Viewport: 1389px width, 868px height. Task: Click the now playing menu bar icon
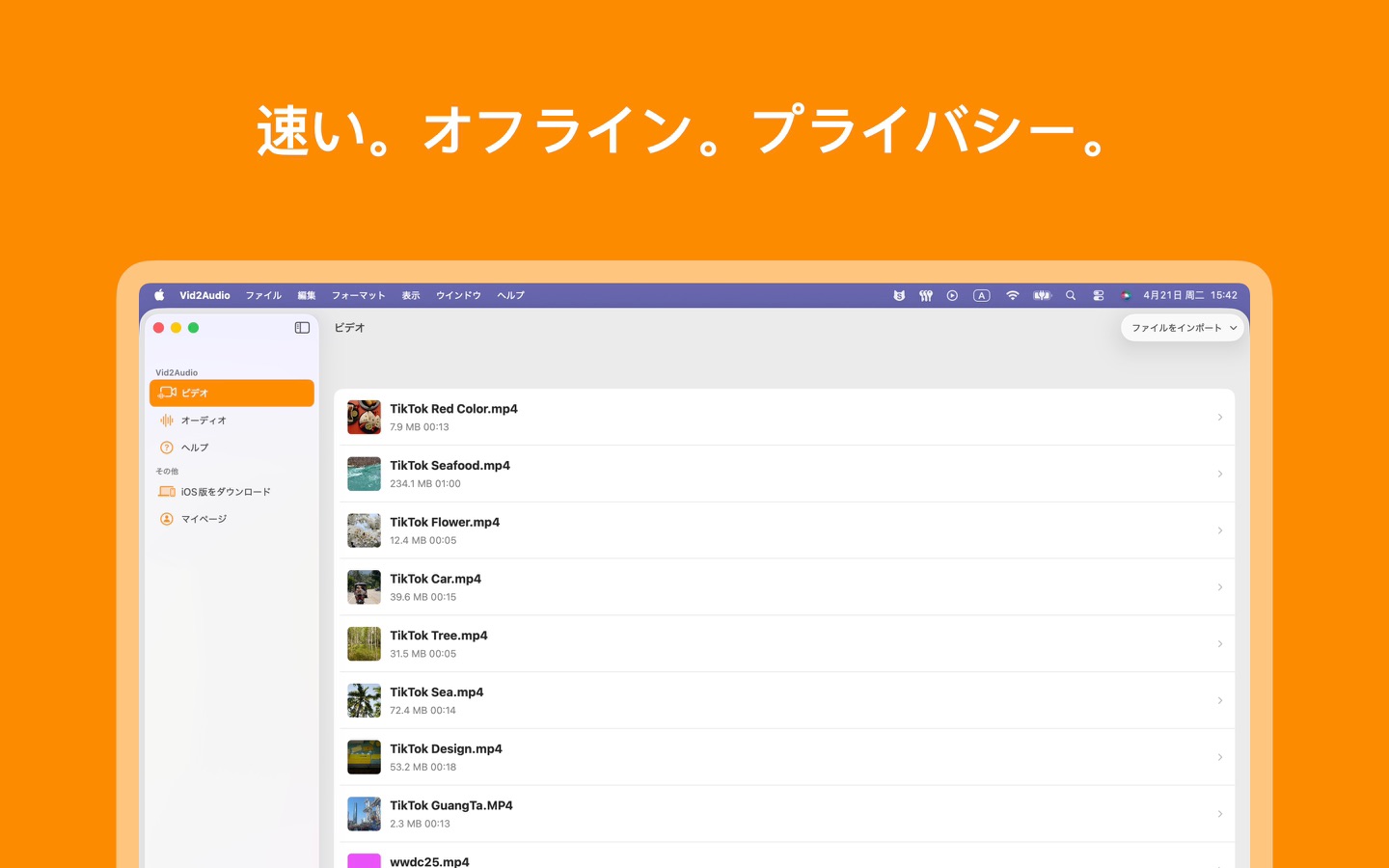[952, 296]
